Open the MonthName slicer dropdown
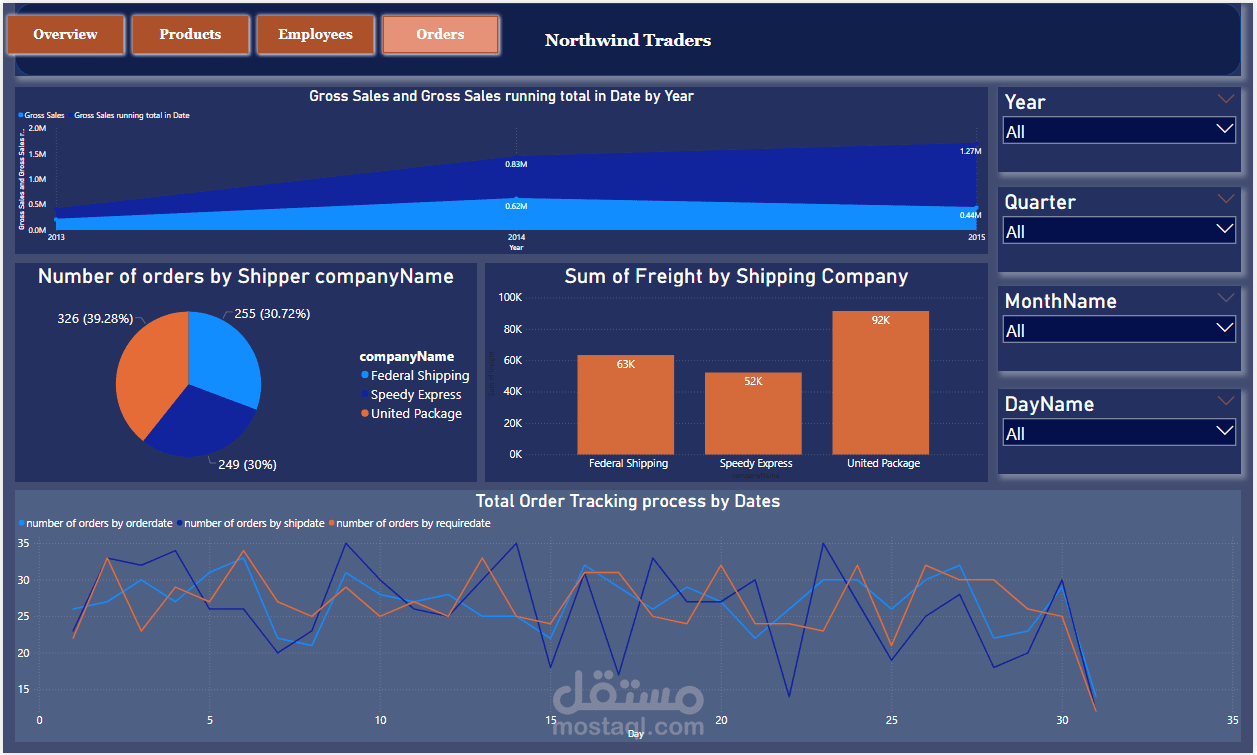This screenshot has height=755, width=1257. 1119,330
